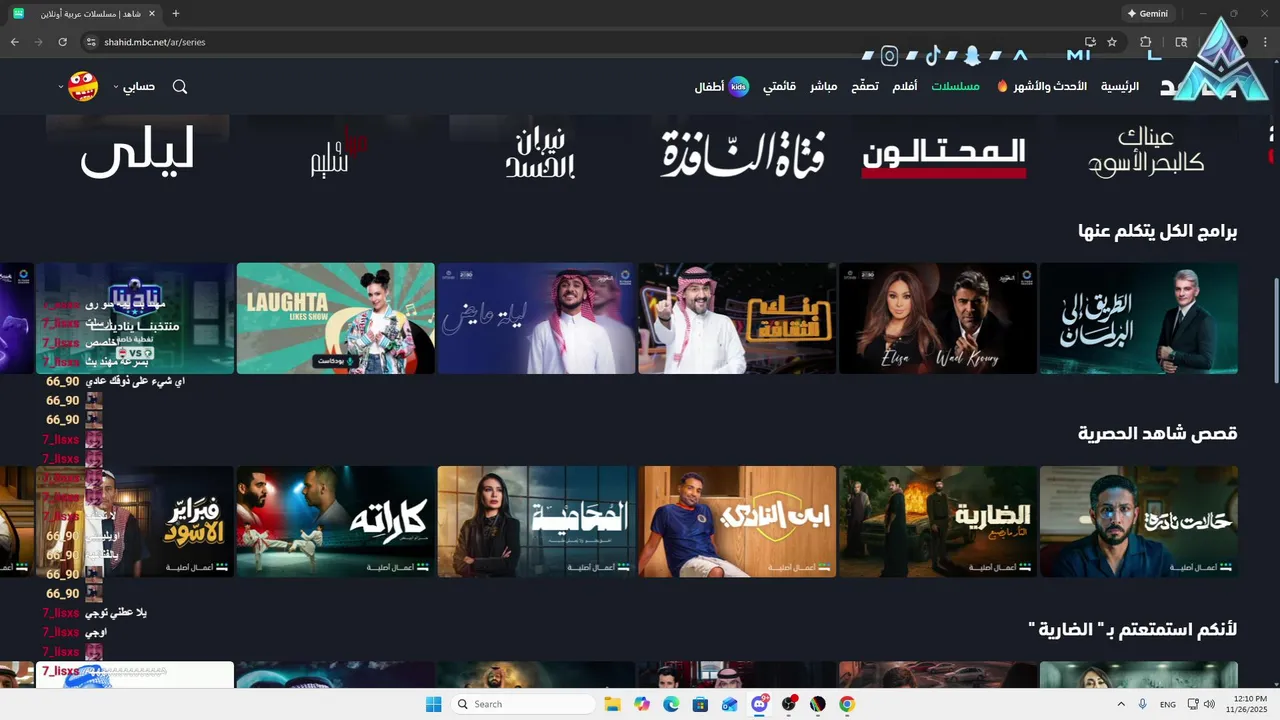Open the Shahid search icon

pos(180,87)
